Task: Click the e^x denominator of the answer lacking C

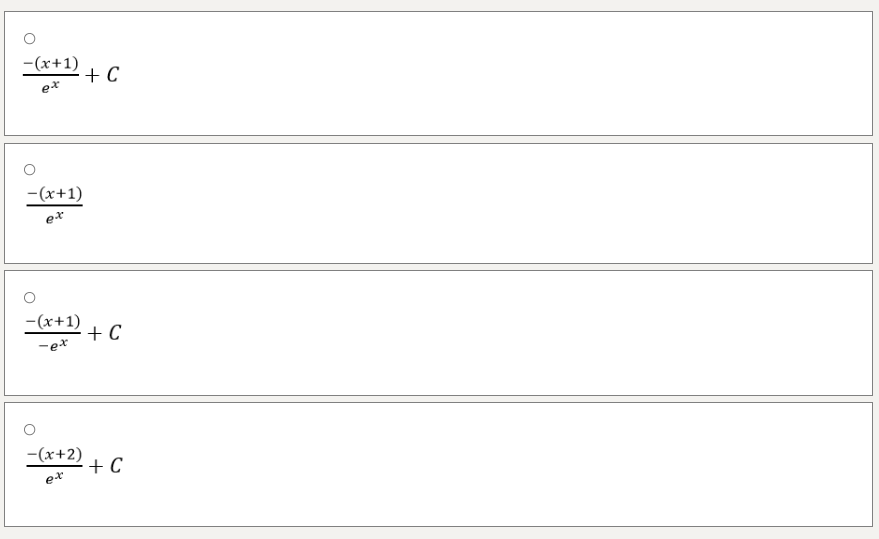Action: [55, 216]
